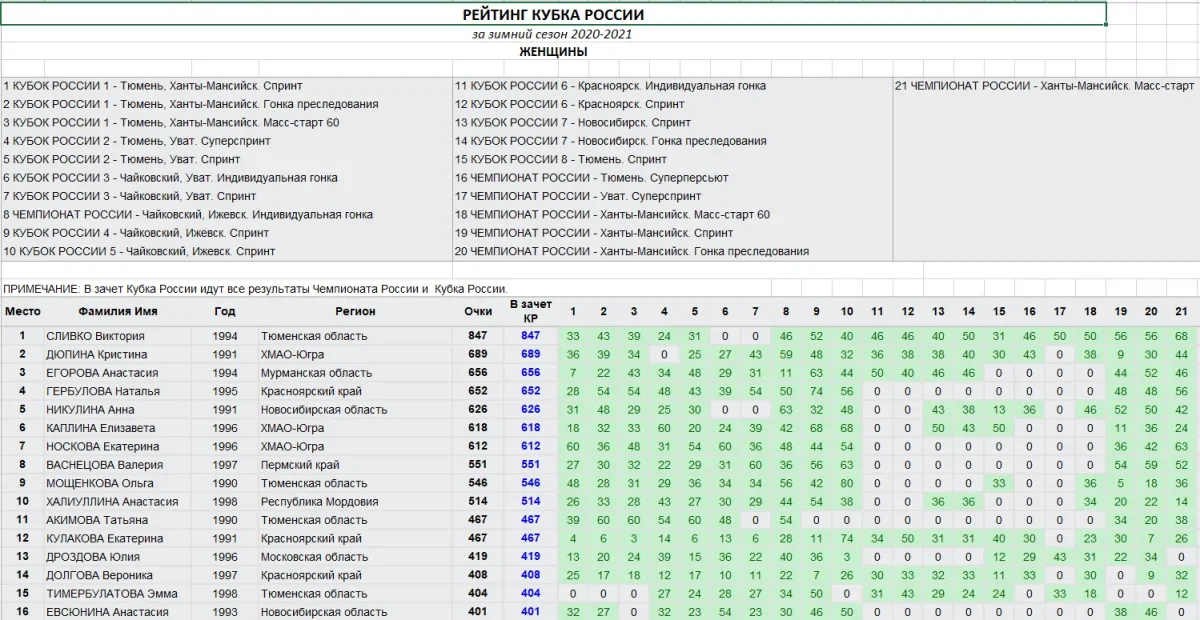Select the blue "В зачет КР" value "689"
1200x620 pixels.
tap(530, 354)
